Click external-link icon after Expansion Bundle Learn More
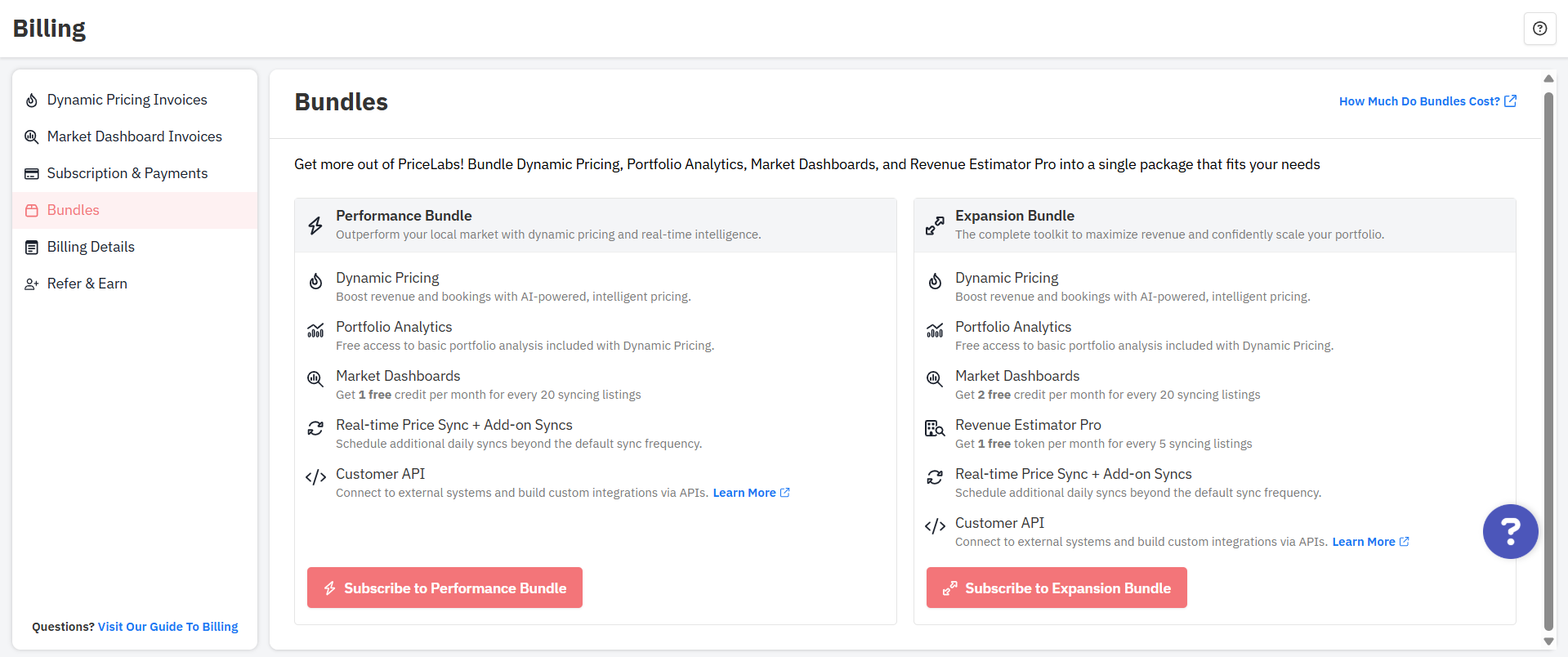 click(1404, 542)
